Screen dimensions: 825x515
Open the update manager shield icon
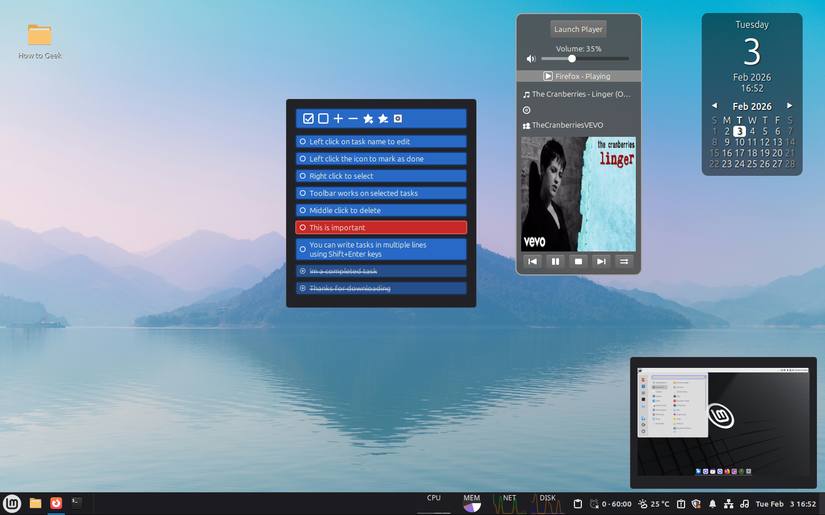pyautogui.click(x=696, y=504)
